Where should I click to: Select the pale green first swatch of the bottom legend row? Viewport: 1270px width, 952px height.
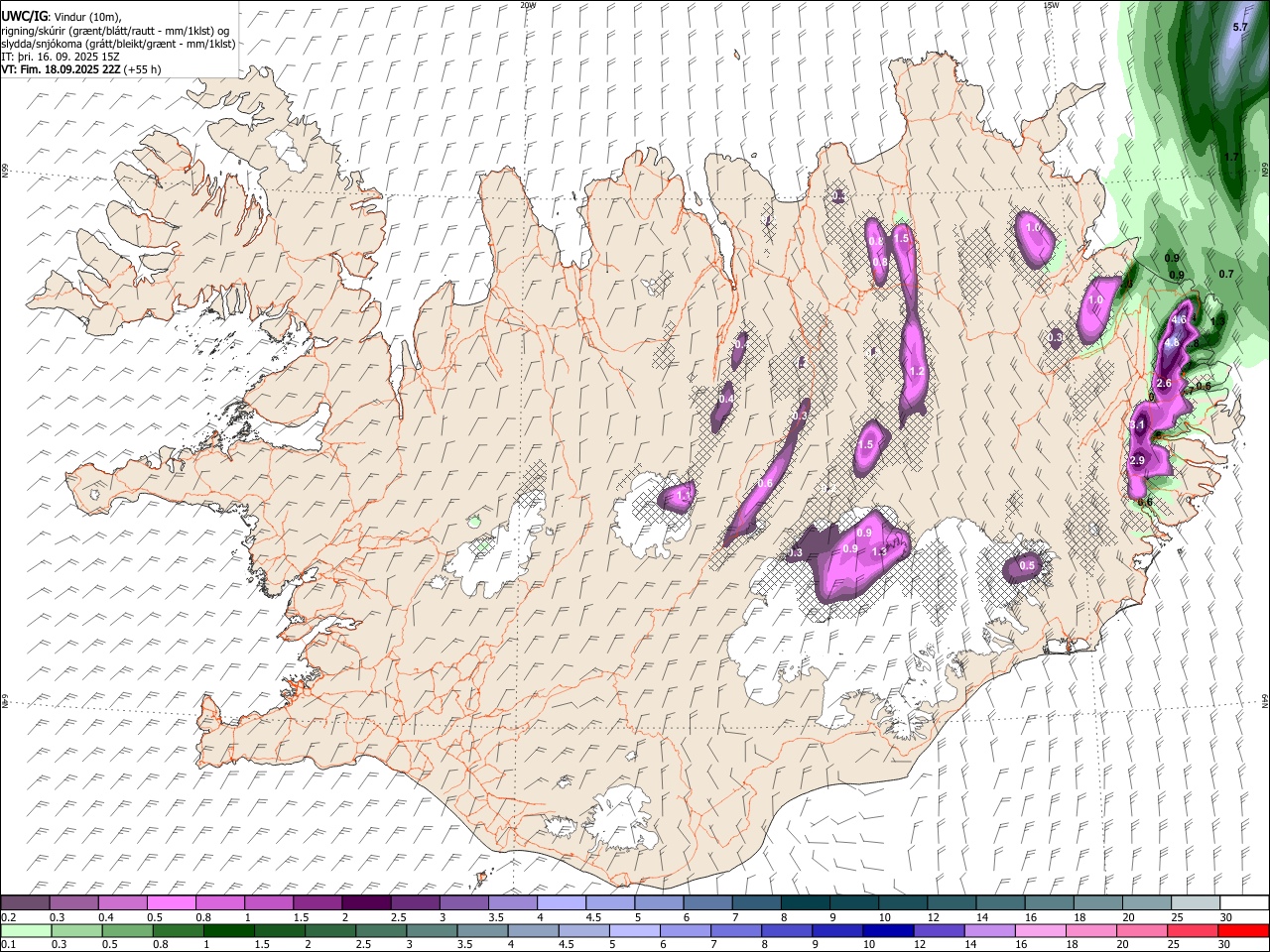click(x=25, y=930)
